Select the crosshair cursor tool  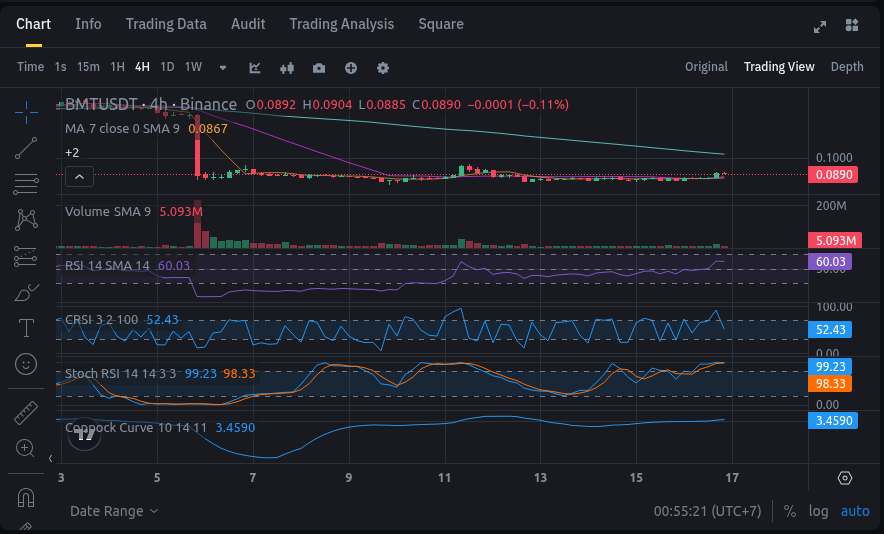27,109
